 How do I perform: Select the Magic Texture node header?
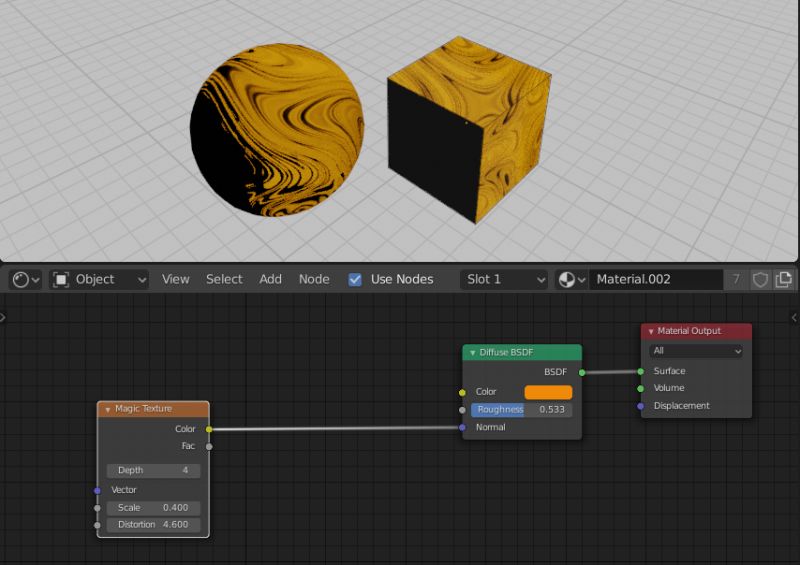(153, 409)
